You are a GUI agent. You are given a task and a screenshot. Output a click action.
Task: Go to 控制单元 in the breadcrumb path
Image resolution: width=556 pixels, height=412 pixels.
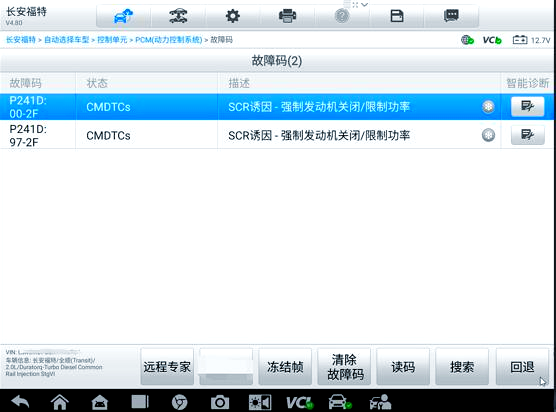pyautogui.click(x=112, y=40)
